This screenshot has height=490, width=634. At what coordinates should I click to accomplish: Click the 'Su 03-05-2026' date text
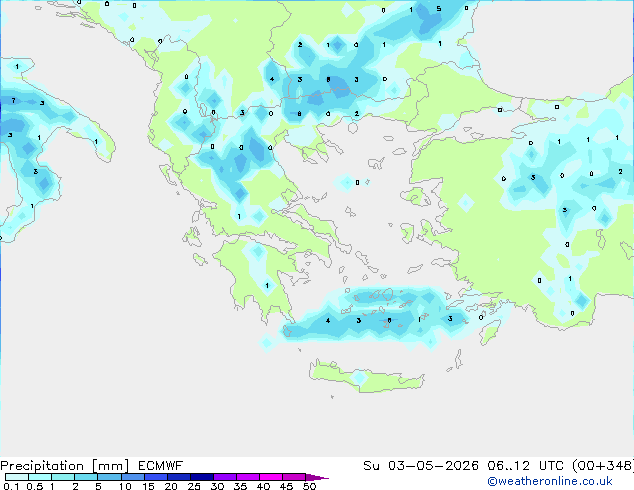(421, 466)
